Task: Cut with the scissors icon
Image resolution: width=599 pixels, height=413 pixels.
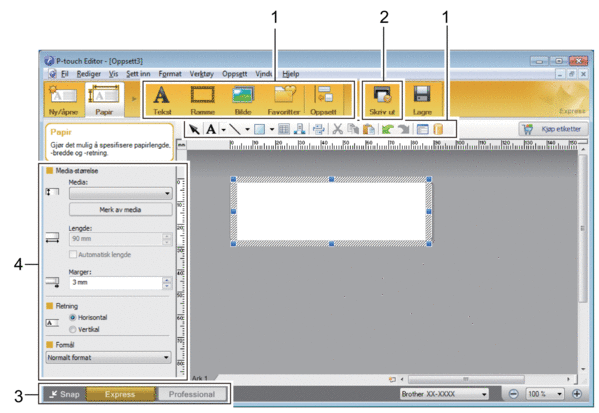Action: click(x=337, y=129)
